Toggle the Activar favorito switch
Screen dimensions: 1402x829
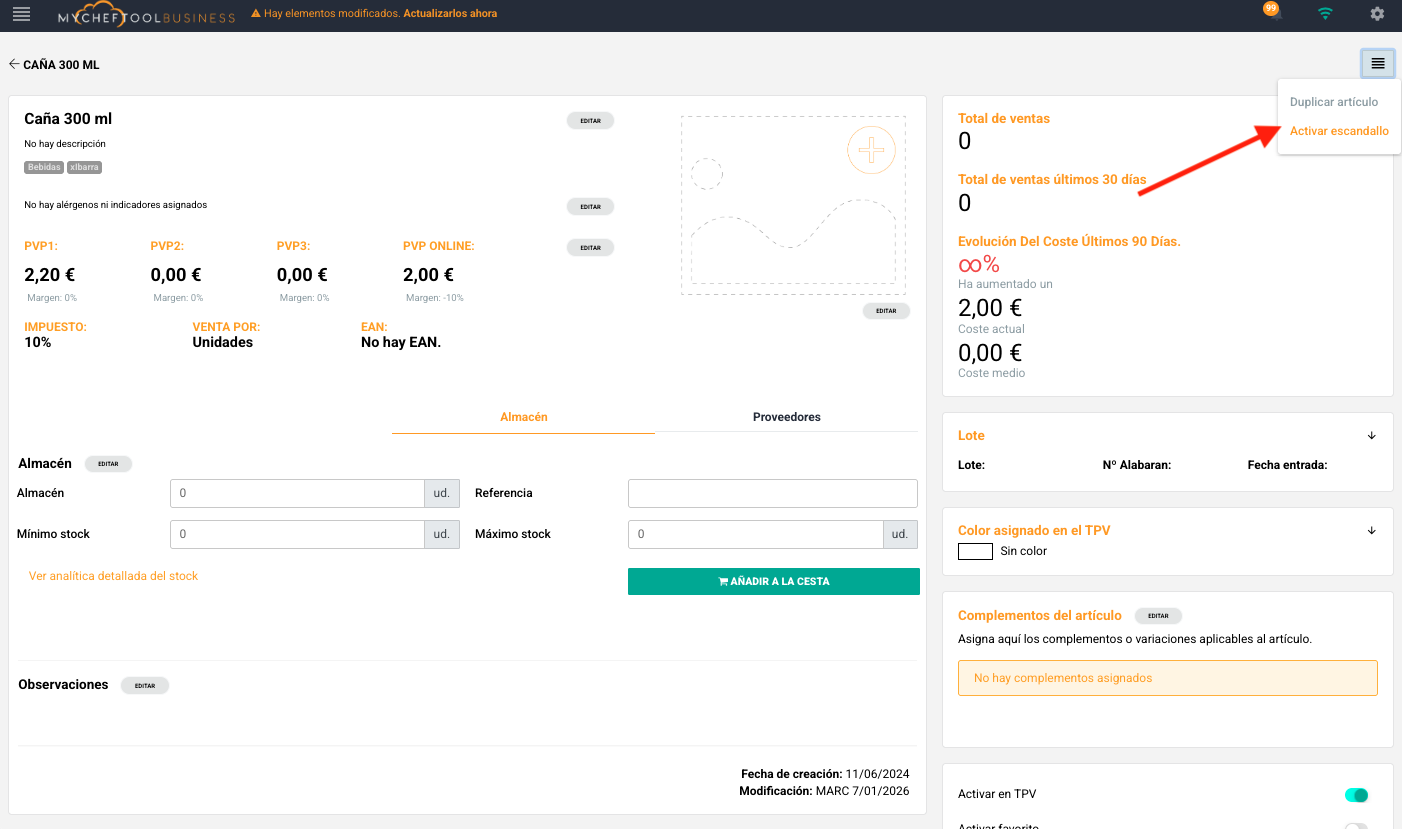(1356, 826)
